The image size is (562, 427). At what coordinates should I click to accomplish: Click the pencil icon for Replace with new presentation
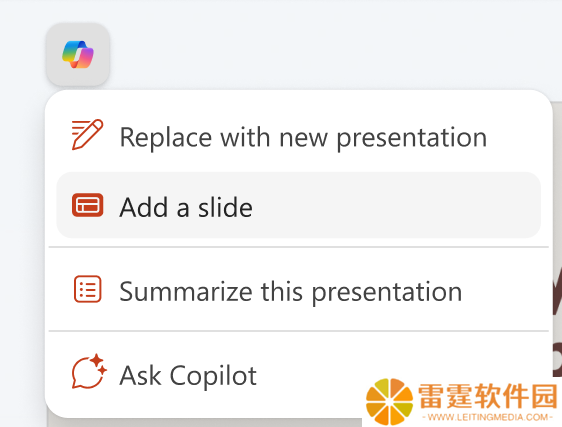click(87, 134)
